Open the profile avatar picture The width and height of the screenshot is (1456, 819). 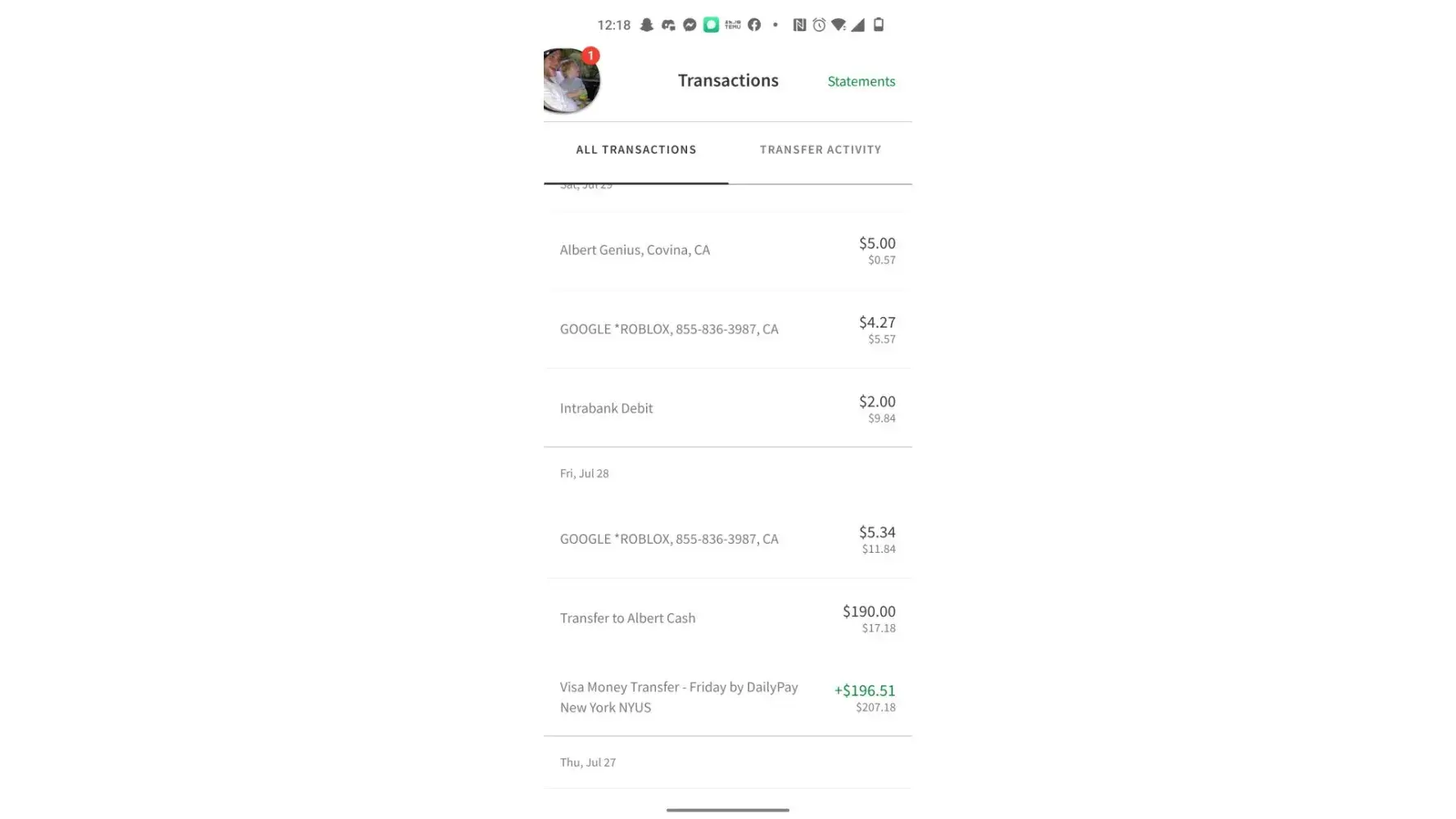(571, 81)
